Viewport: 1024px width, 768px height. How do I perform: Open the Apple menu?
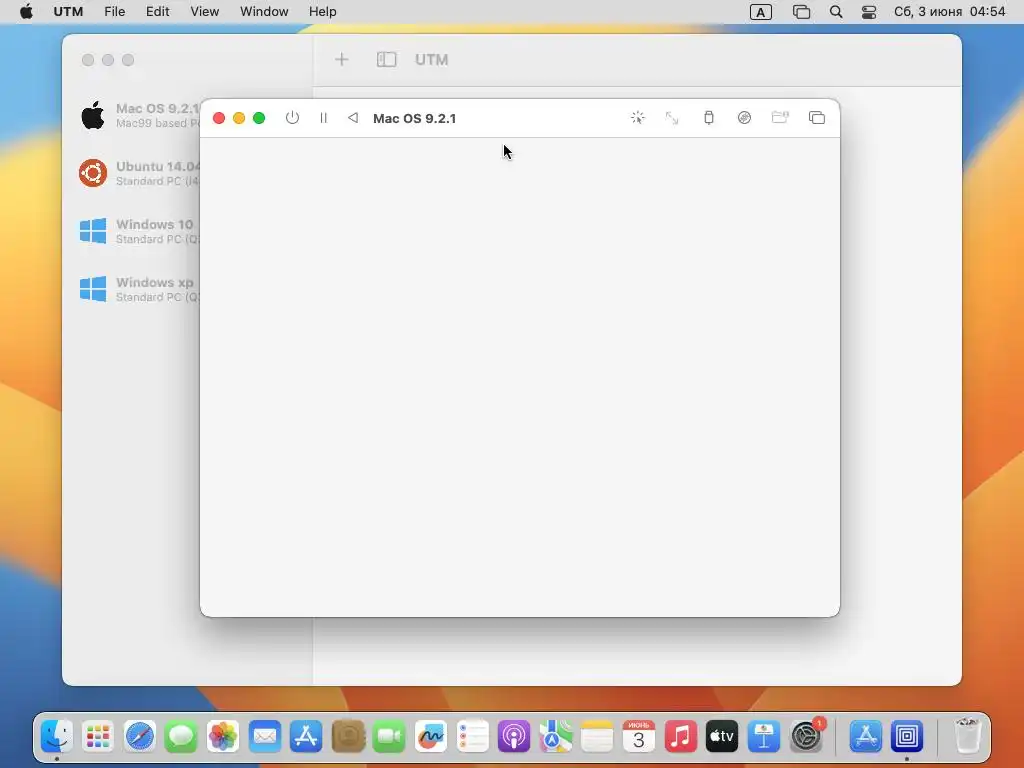coord(26,12)
